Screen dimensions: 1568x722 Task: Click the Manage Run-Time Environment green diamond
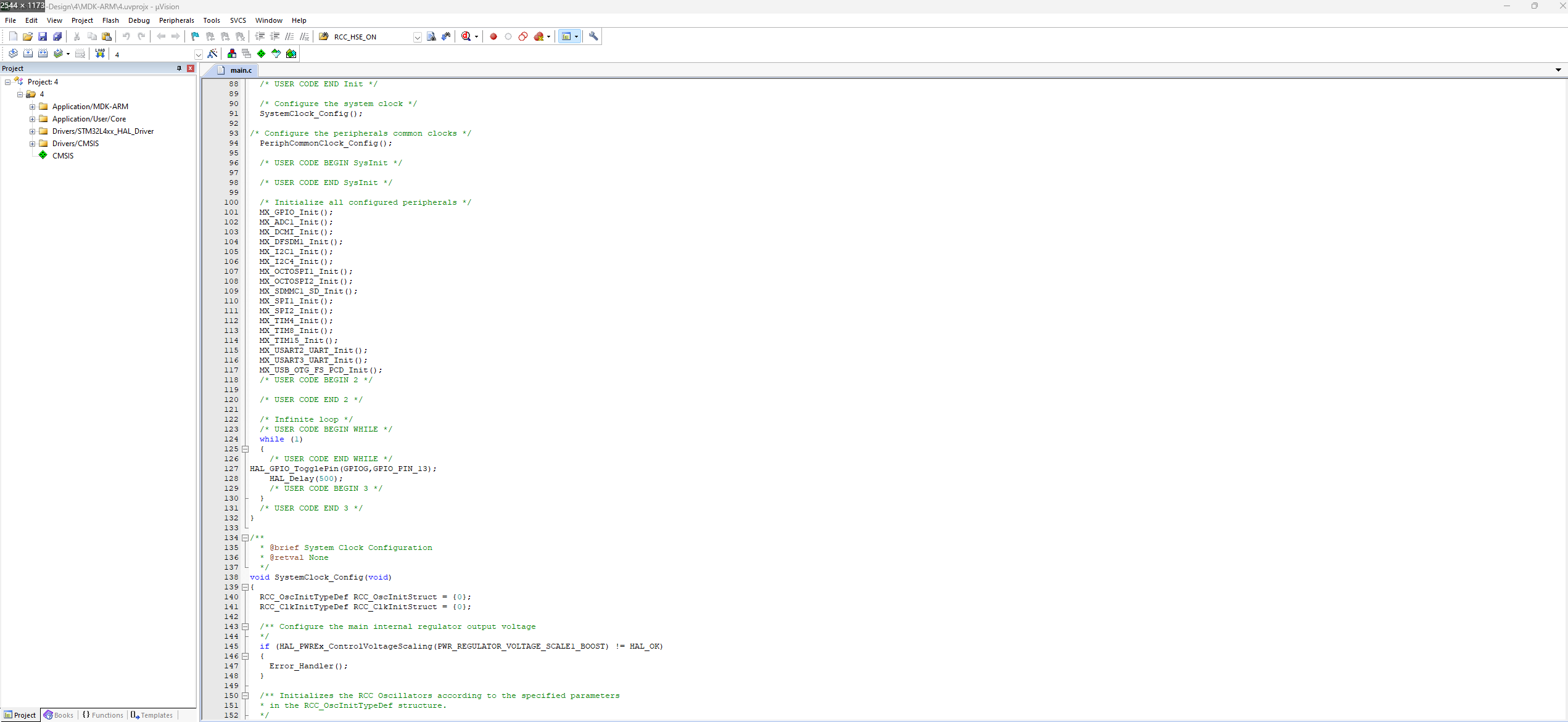point(262,54)
